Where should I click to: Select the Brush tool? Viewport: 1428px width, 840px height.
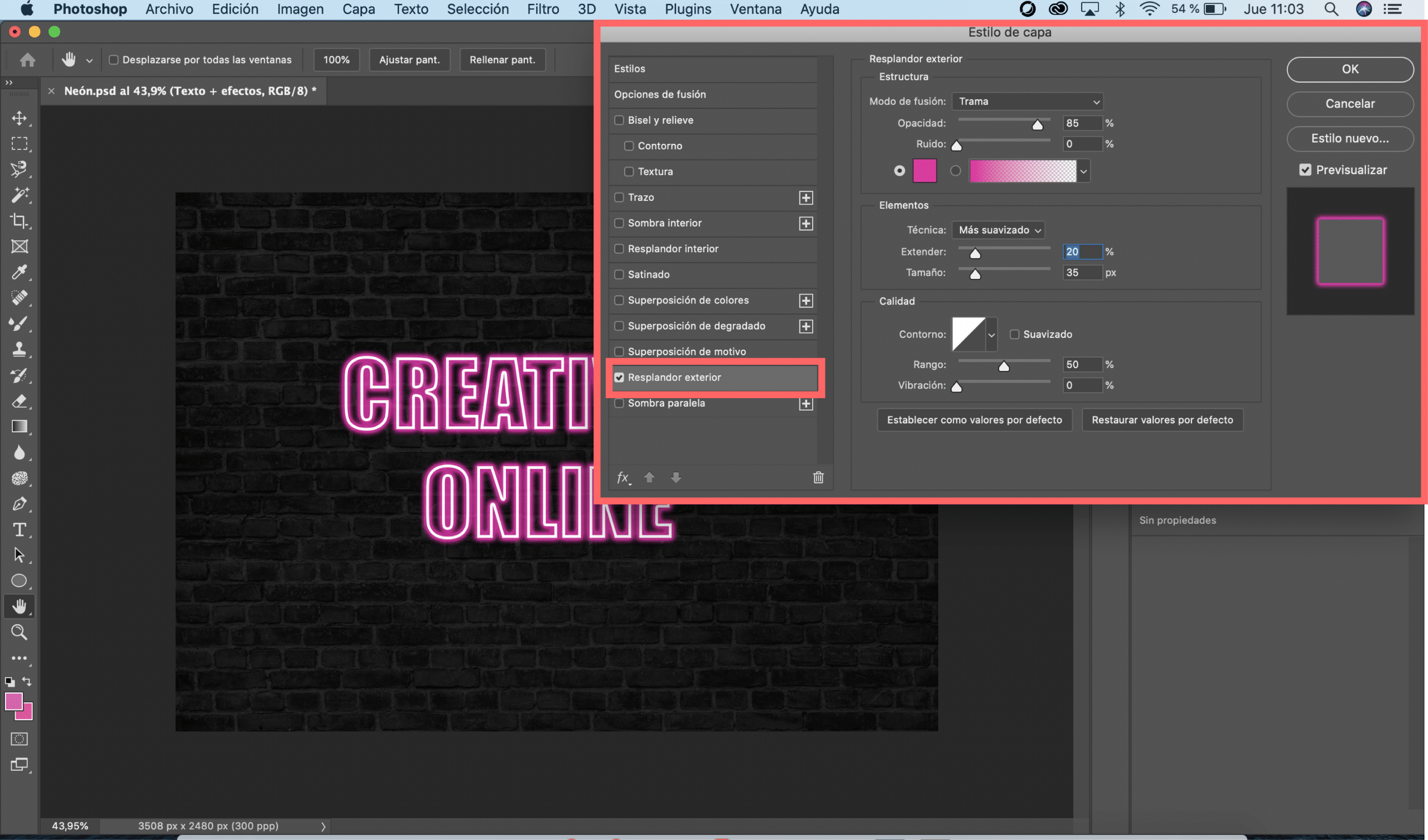tap(20, 324)
